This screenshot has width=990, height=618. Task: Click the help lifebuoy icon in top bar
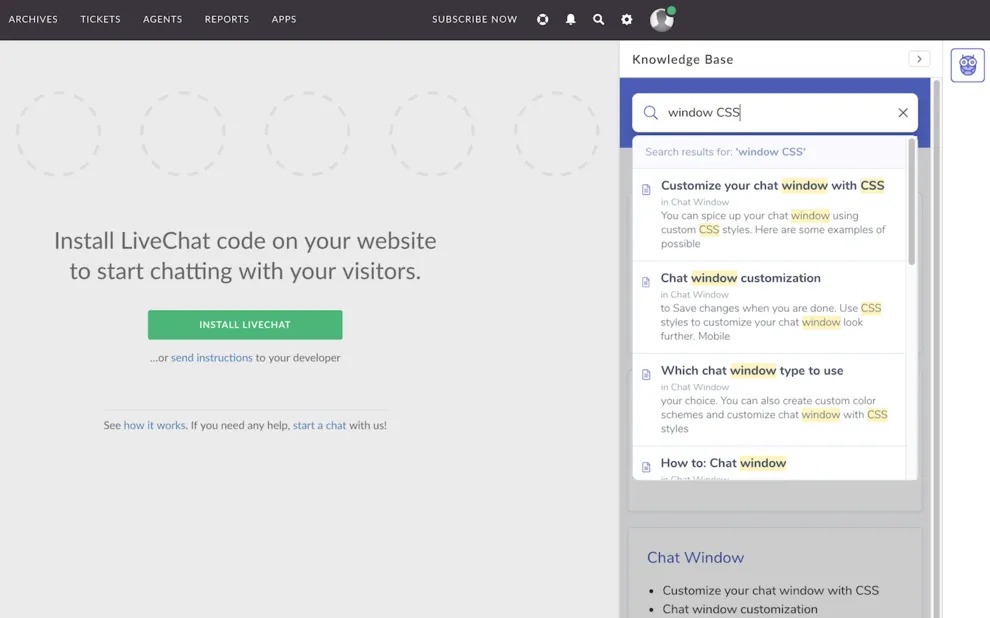[542, 19]
